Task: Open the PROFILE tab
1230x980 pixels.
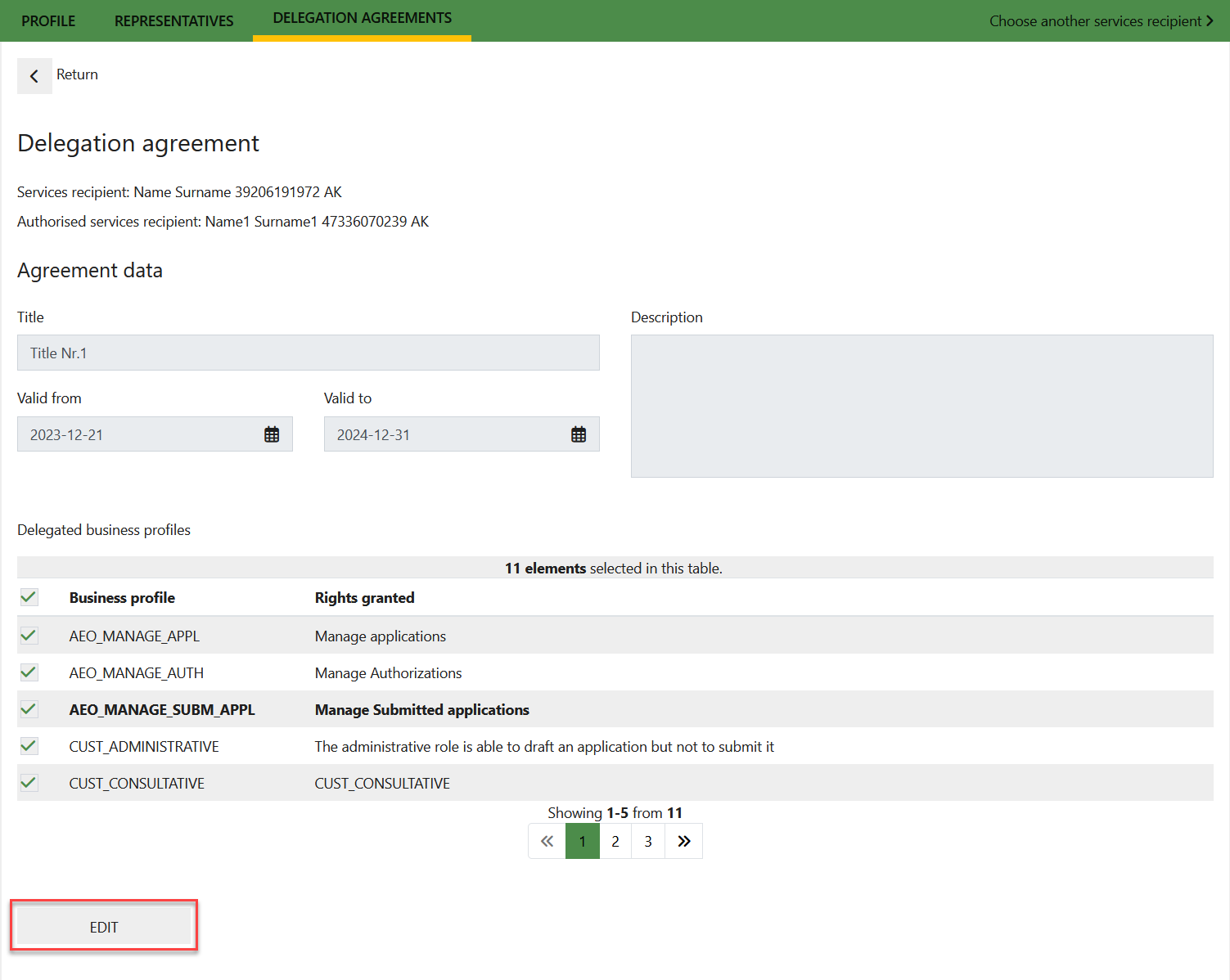Action: click(x=48, y=21)
